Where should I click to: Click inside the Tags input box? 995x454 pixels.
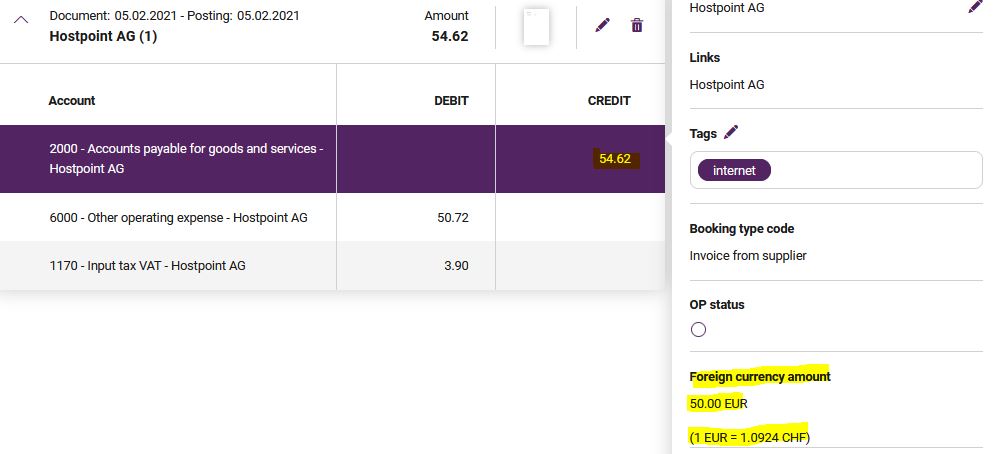pos(836,170)
